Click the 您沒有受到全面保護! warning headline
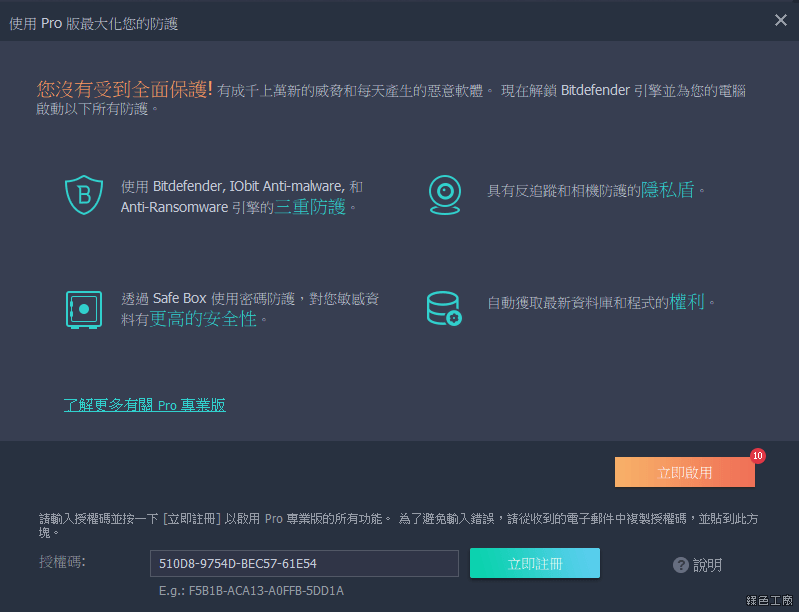This screenshot has width=799, height=612. 124,89
